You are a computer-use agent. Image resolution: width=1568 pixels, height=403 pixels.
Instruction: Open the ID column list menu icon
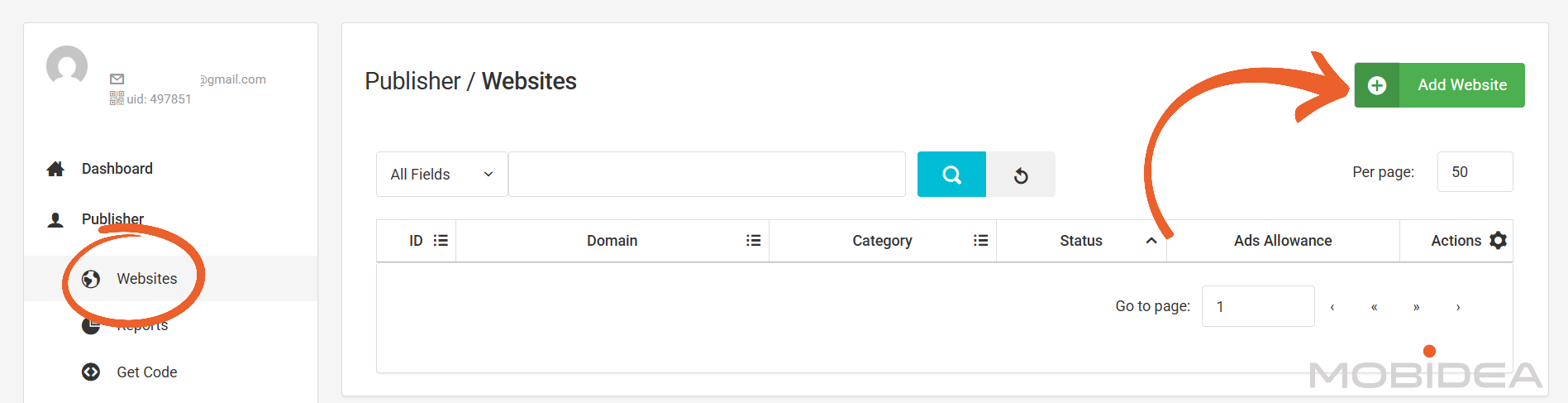(x=441, y=240)
